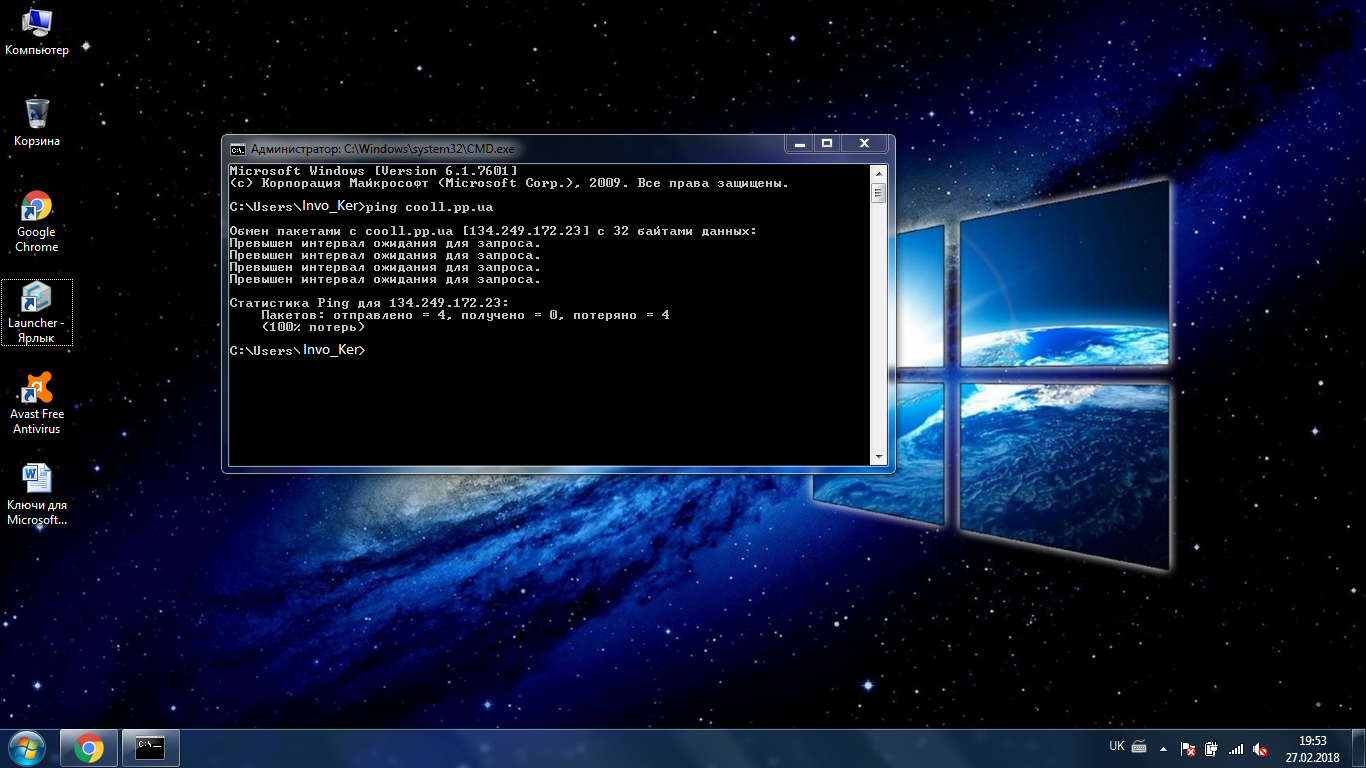Click the Show Desktop strip
This screenshot has width=1366, height=768.
point(1360,748)
